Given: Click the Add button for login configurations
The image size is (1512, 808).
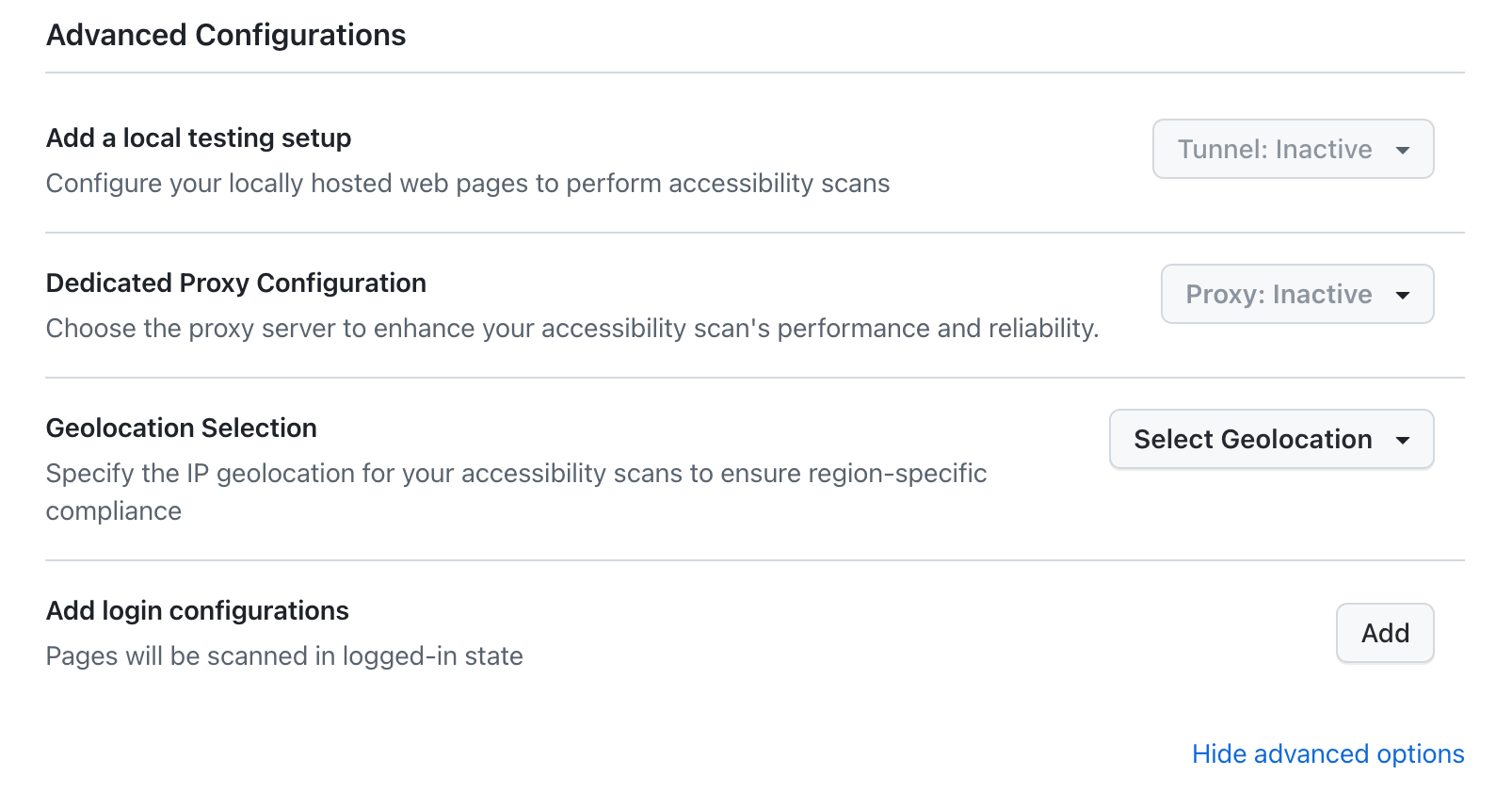Looking at the screenshot, I should 1384,633.
